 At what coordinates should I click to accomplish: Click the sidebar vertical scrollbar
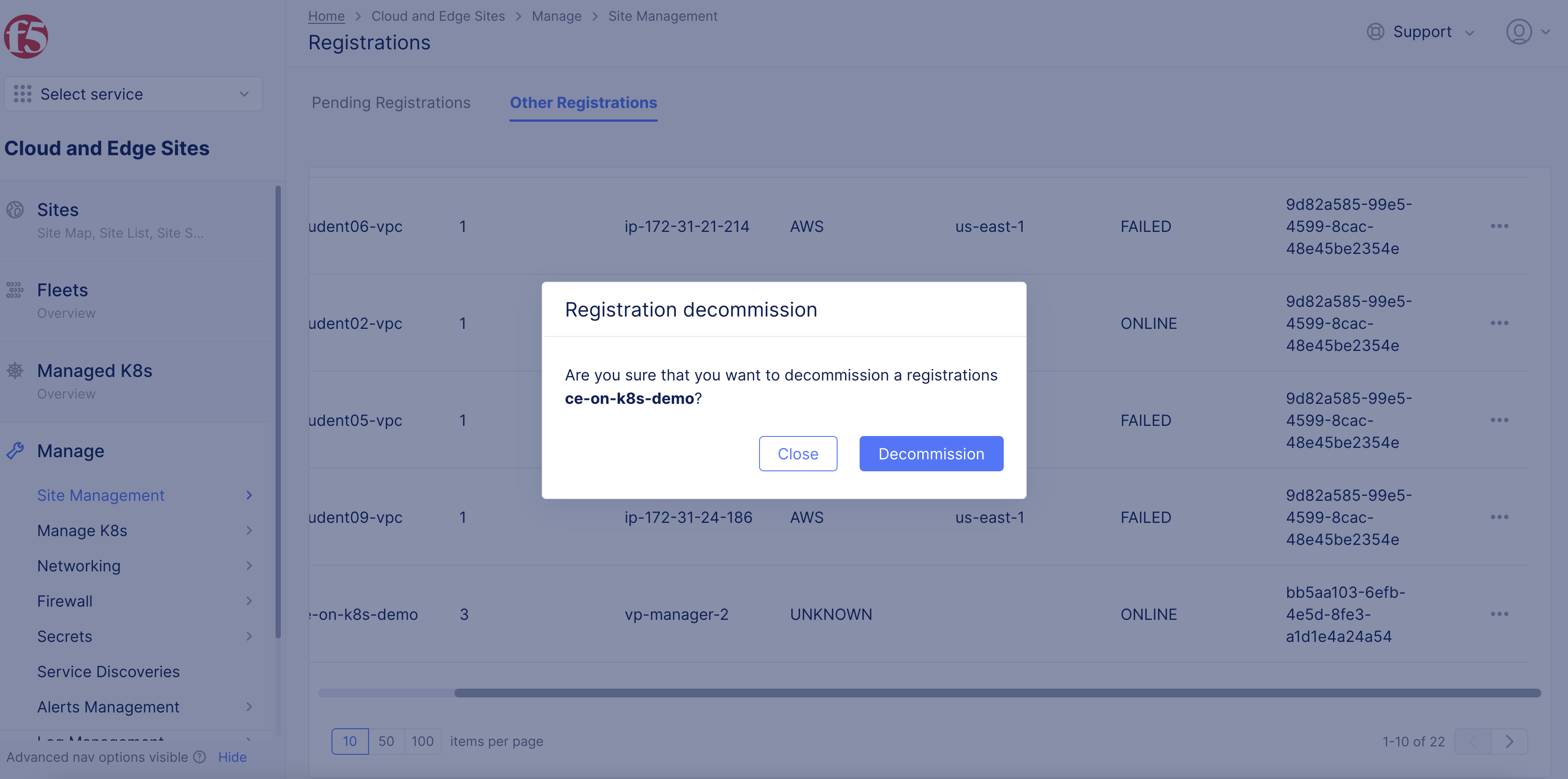pyautogui.click(x=278, y=411)
